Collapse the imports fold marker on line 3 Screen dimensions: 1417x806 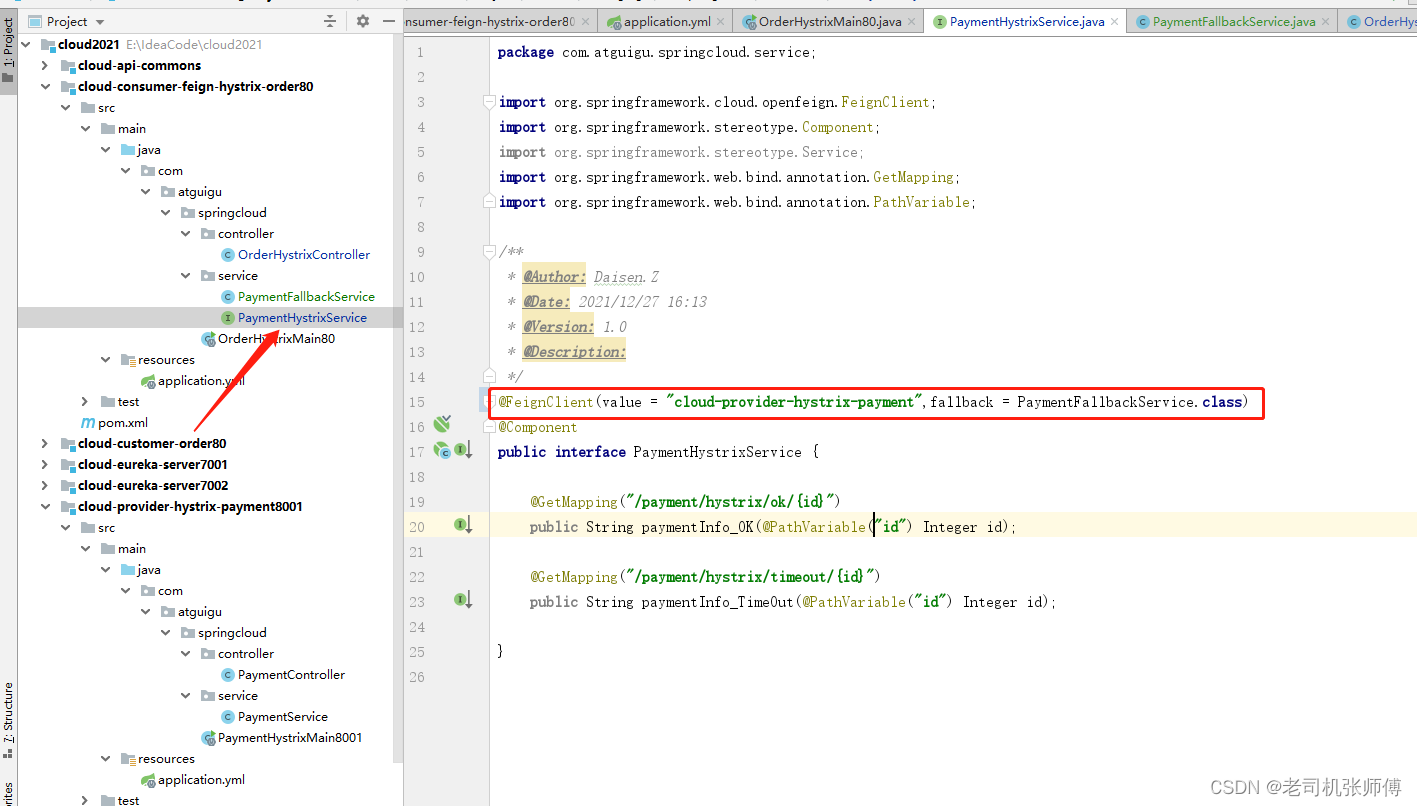(x=489, y=102)
